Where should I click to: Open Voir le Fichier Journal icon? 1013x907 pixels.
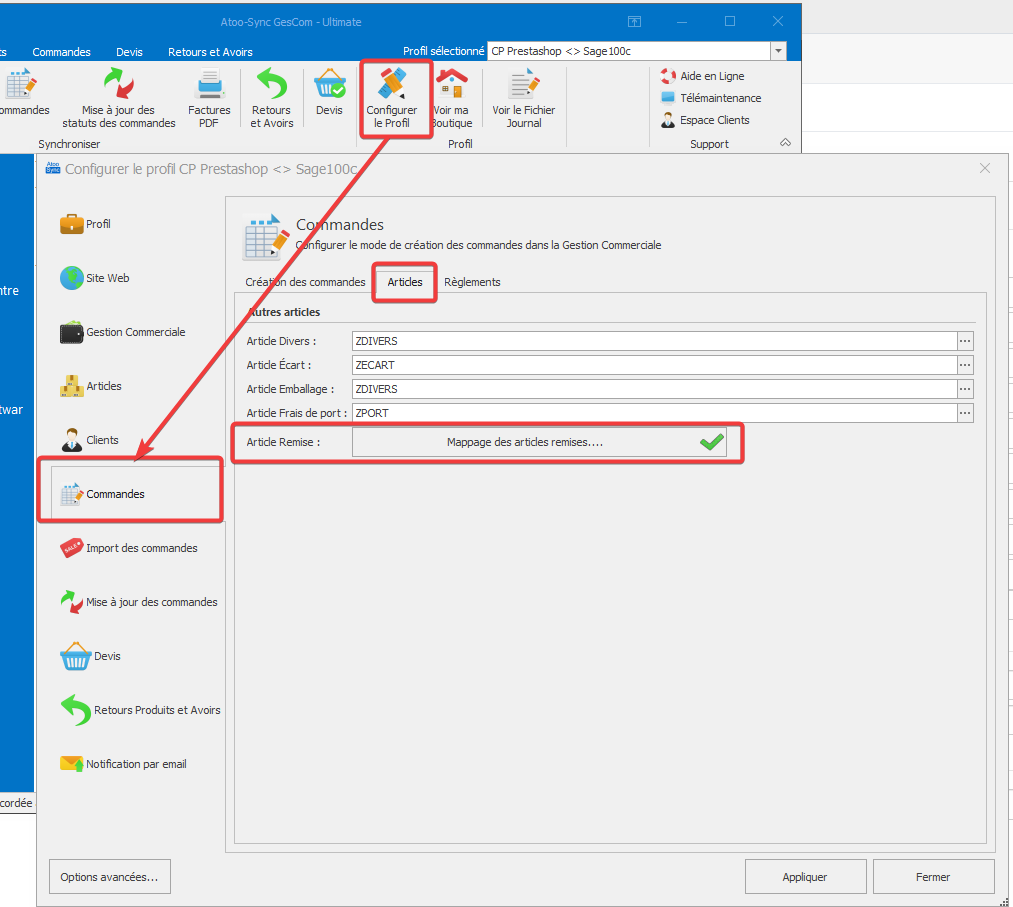(524, 84)
